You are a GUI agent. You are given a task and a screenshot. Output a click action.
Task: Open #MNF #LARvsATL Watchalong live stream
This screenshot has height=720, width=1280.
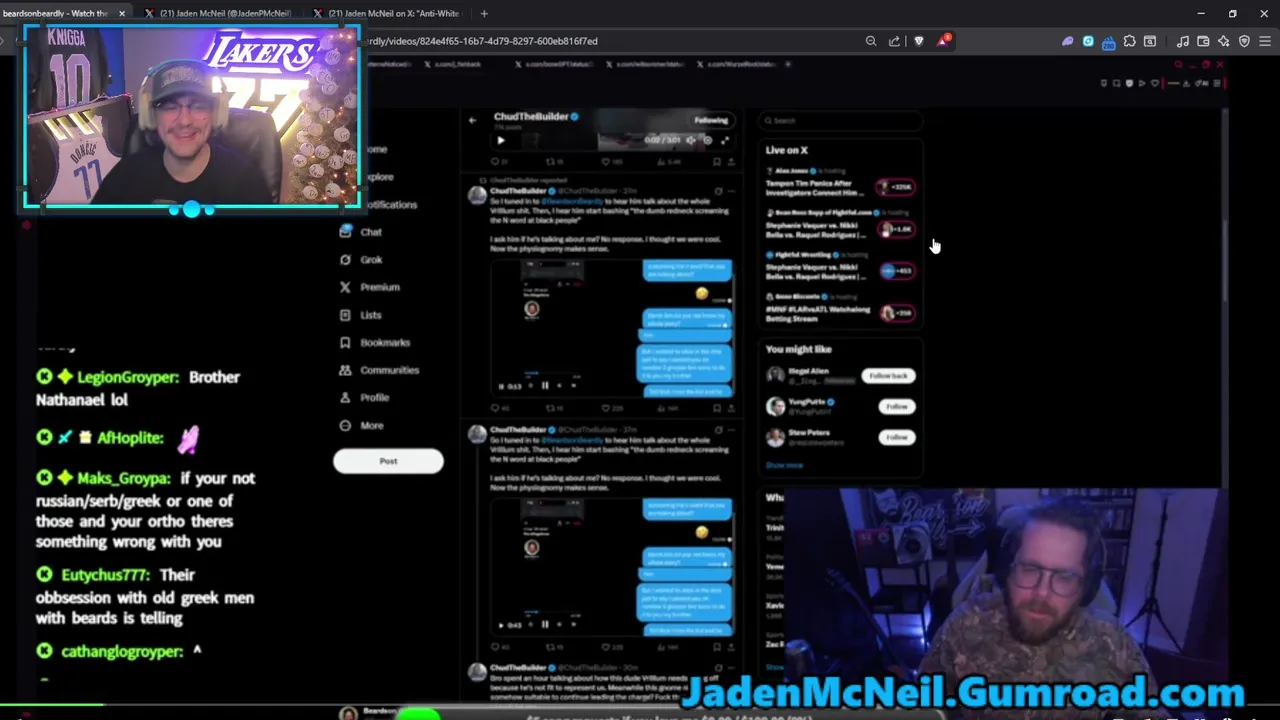point(840,309)
